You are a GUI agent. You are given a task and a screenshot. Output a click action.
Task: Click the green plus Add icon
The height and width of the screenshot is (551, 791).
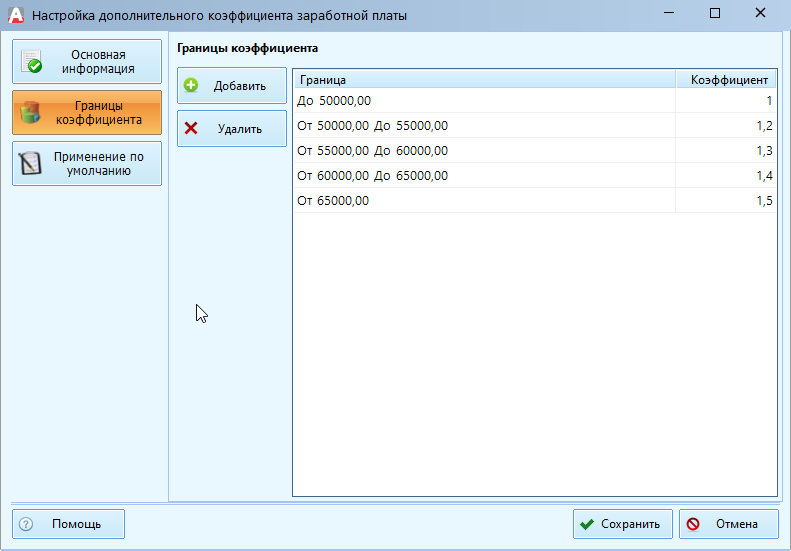tap(192, 86)
